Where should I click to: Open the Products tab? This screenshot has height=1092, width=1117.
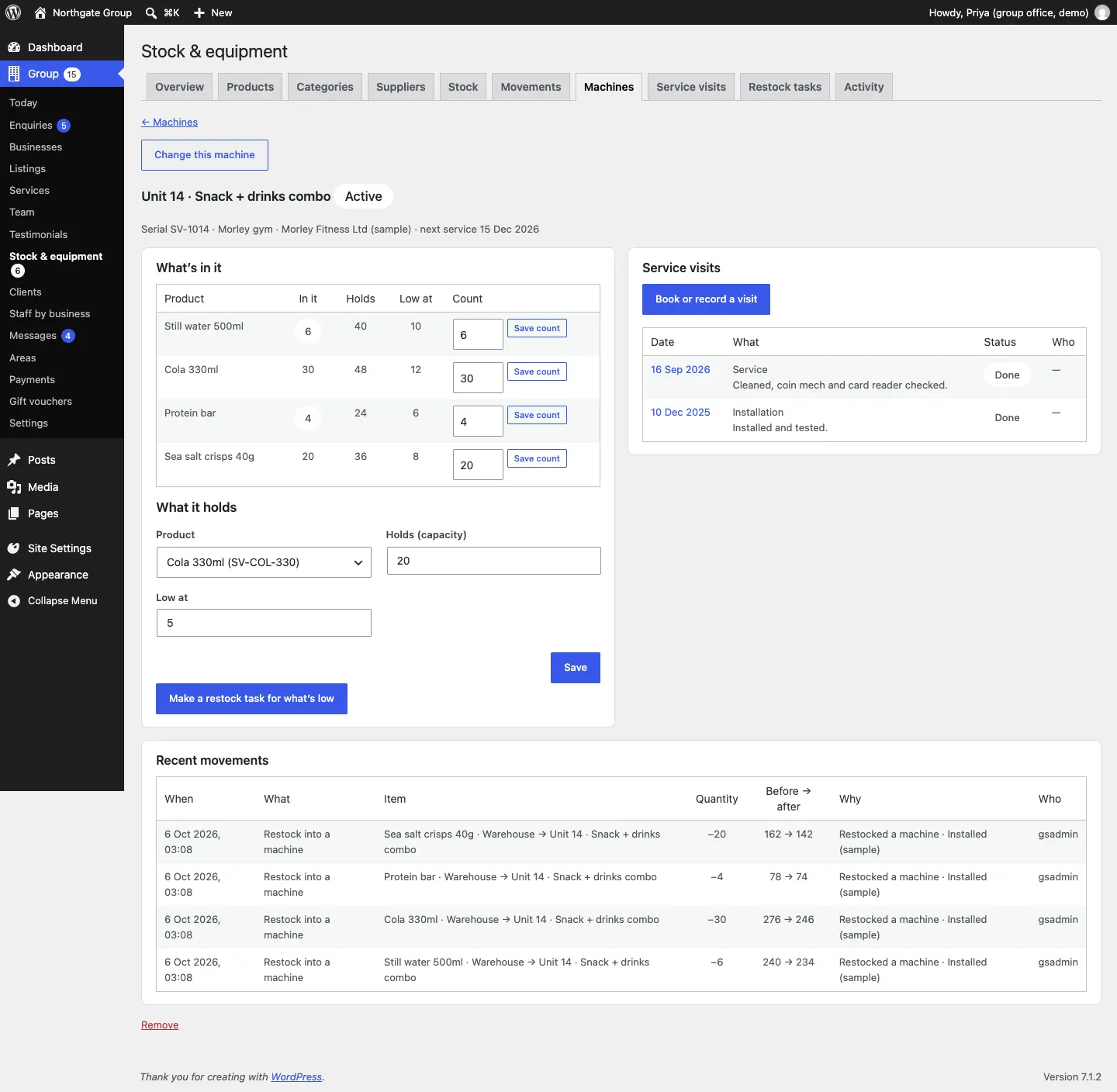(250, 87)
